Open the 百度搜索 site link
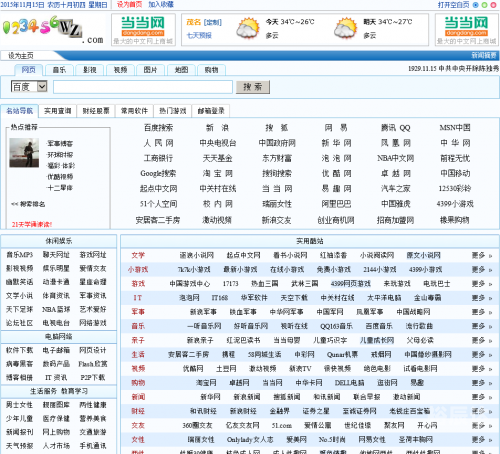Viewport: 500px width, 454px height. coord(158,128)
